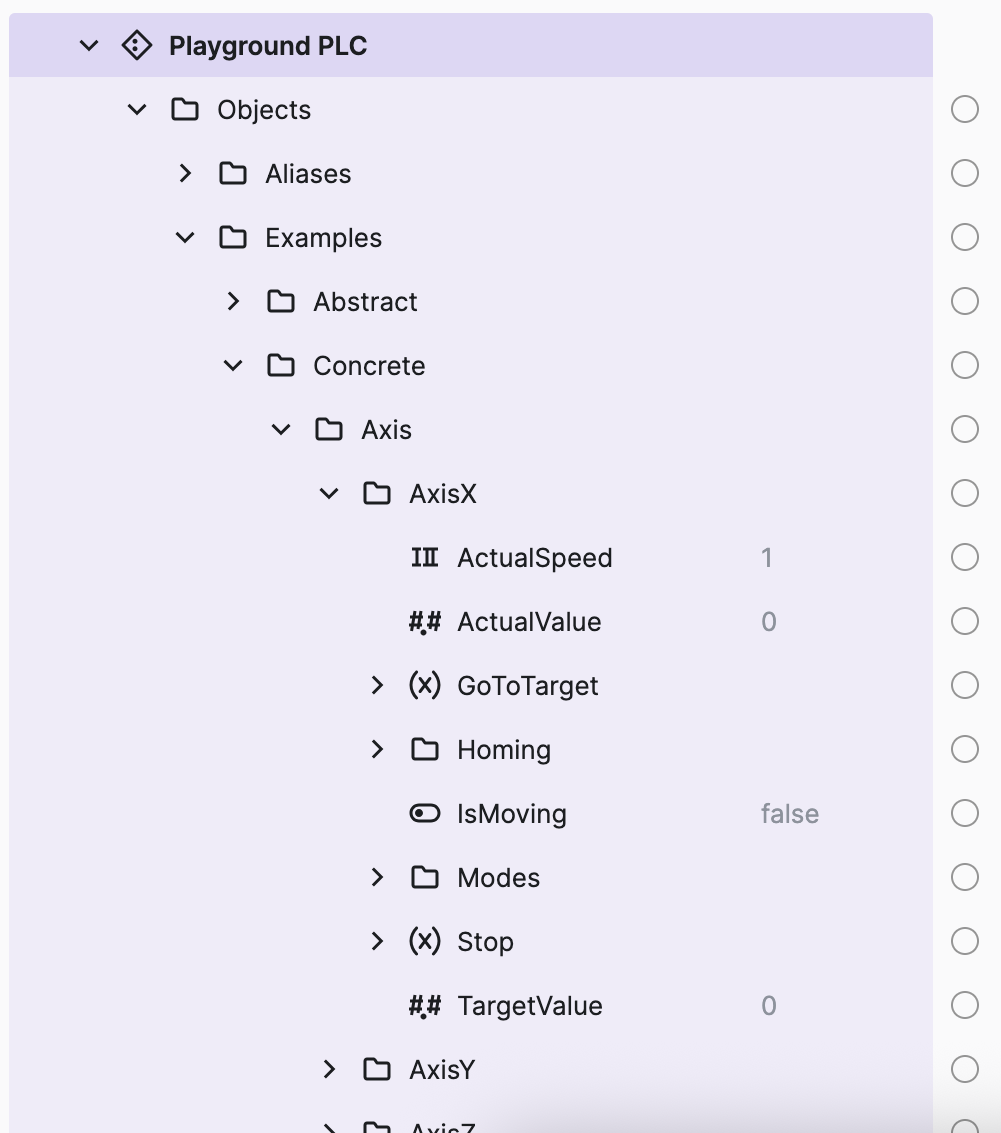Click the GoToTarget method icon

tap(425, 686)
